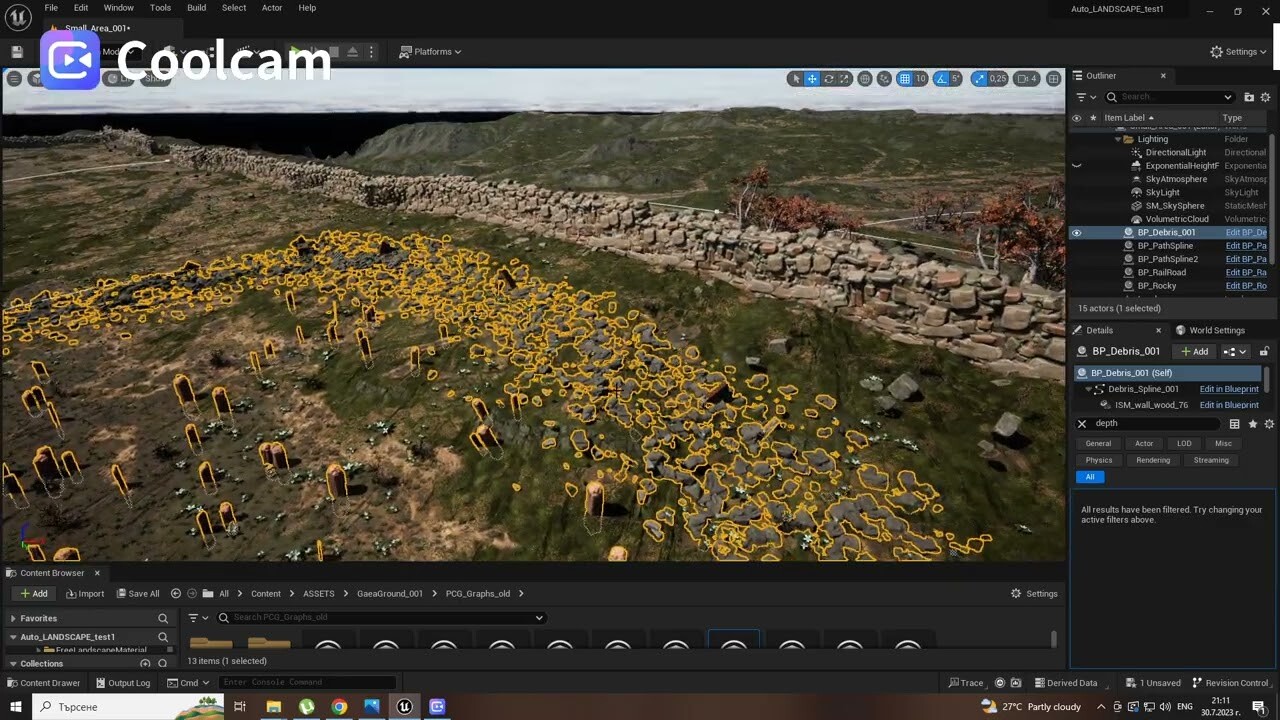Click the favorites star icon in Details
This screenshot has height=720, width=1280.
click(x=1252, y=424)
